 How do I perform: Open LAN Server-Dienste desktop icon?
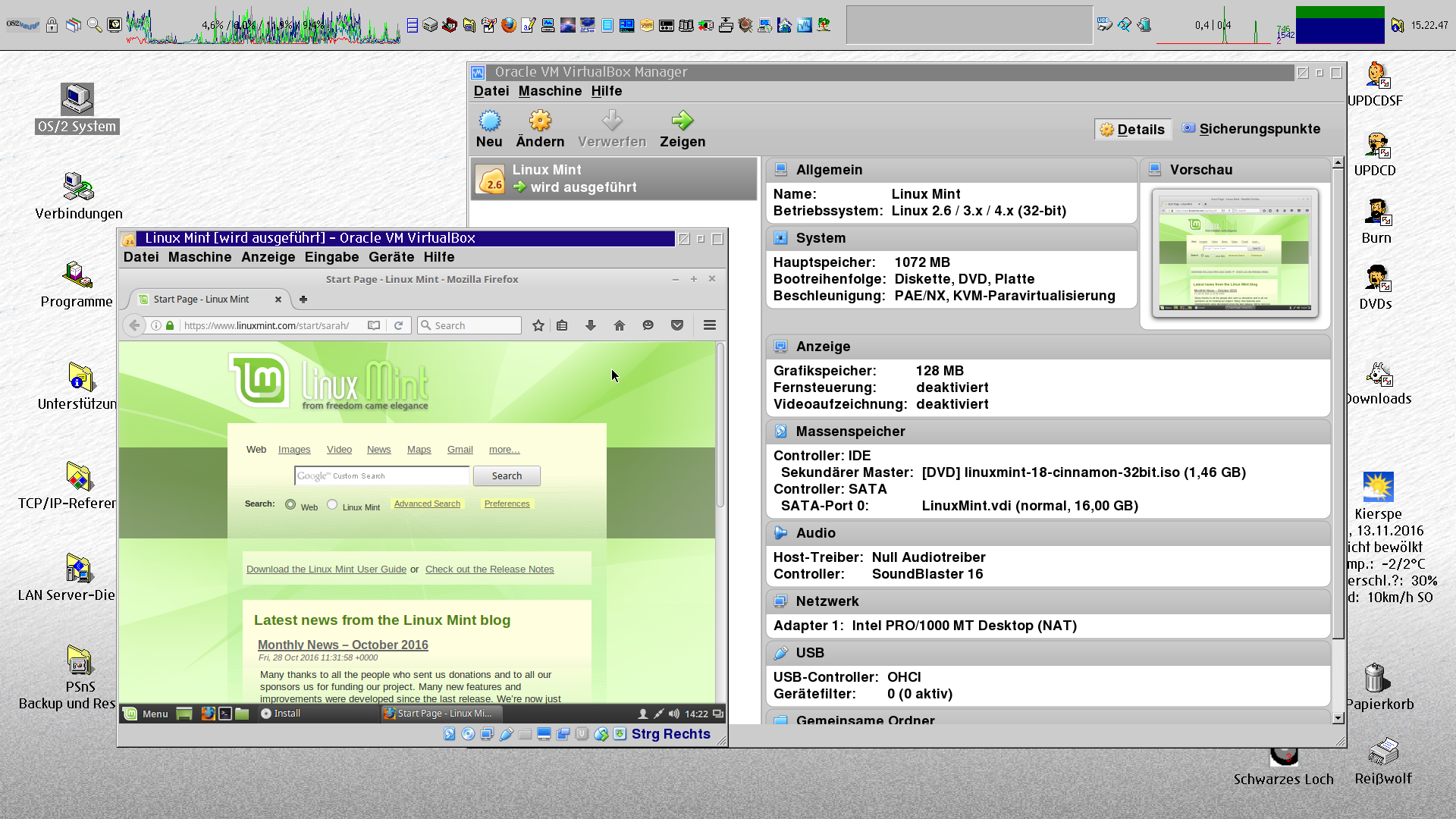[79, 568]
